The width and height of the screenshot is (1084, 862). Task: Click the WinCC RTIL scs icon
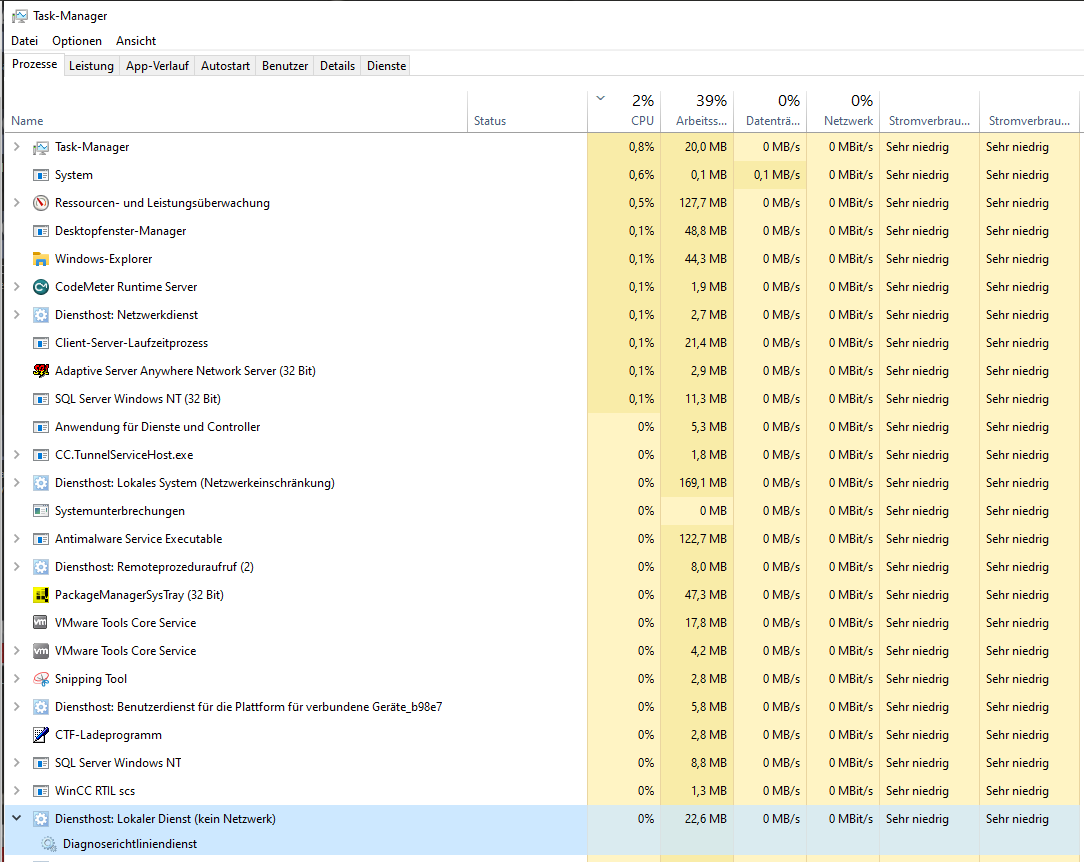pyautogui.click(x=41, y=791)
